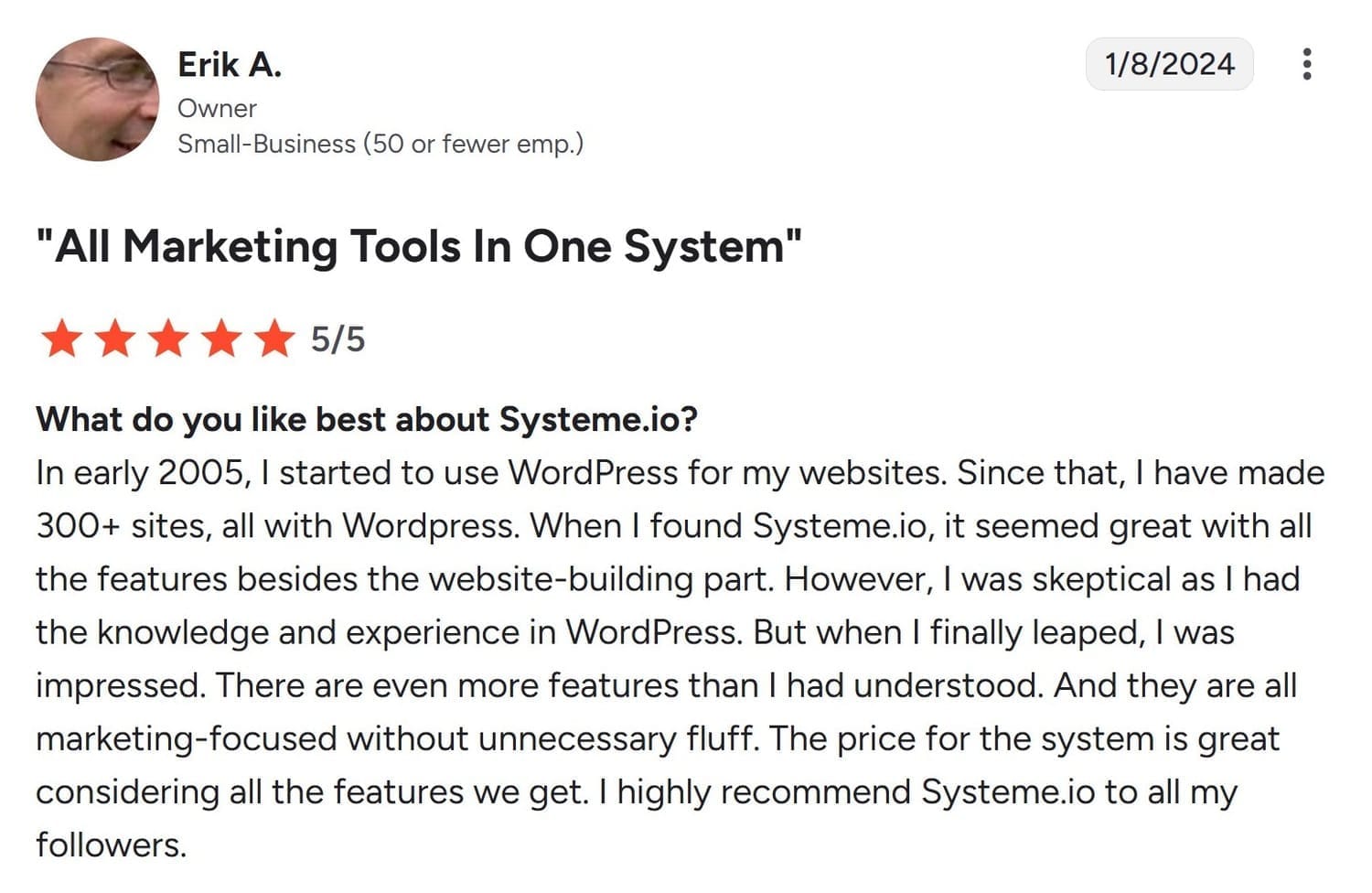Select the review title All Marketing Tools

click(418, 245)
